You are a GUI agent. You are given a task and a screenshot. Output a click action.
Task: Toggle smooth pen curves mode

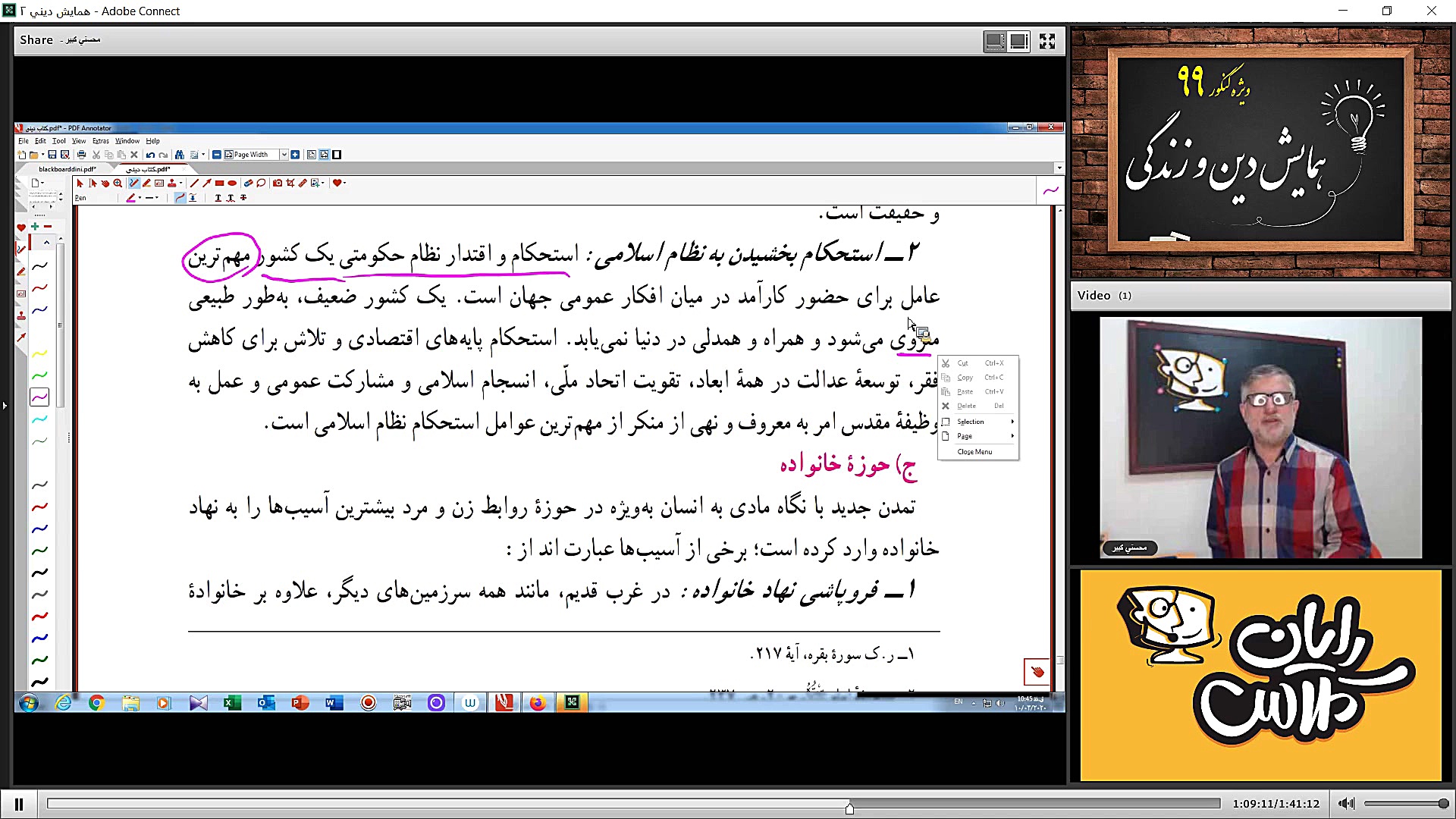click(180, 197)
